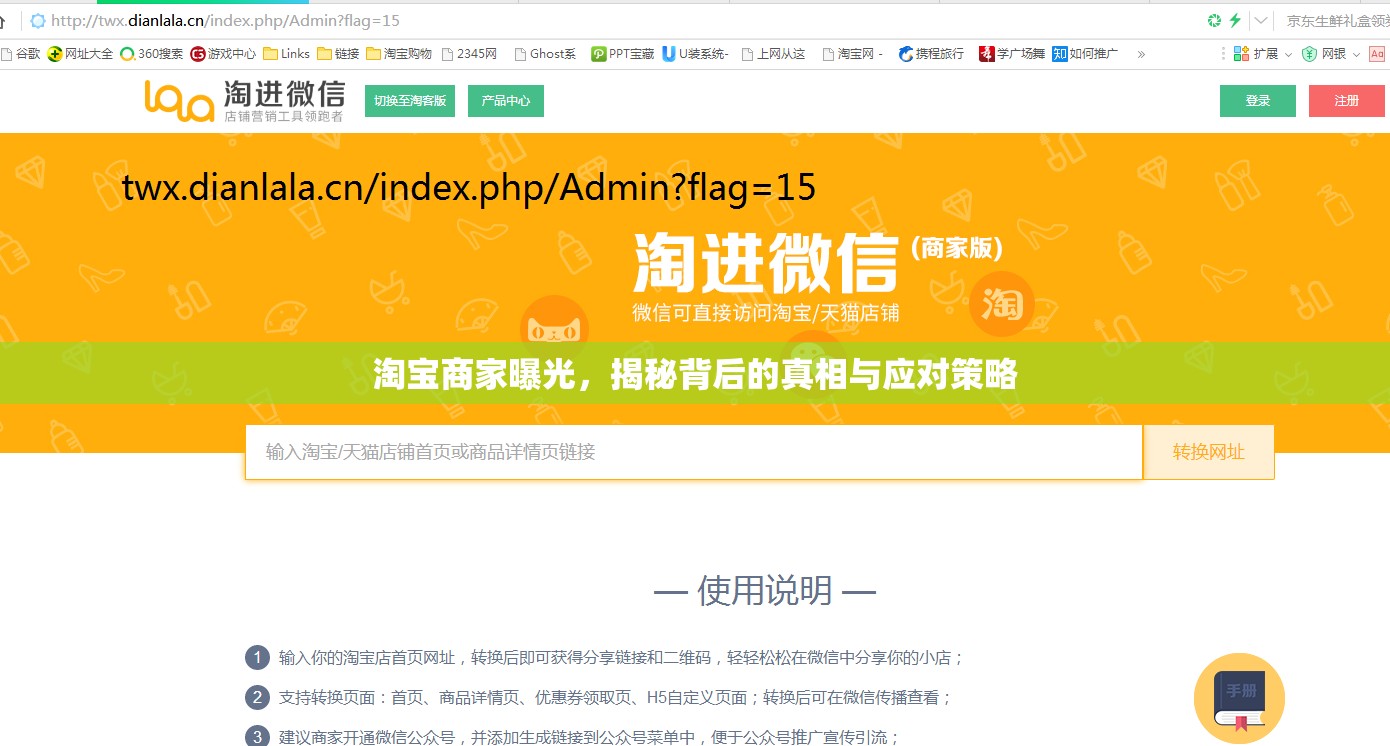The image size is (1390, 746).
Task: Click instruction step 1 about 淘宝店首页网址
Action: (605, 658)
